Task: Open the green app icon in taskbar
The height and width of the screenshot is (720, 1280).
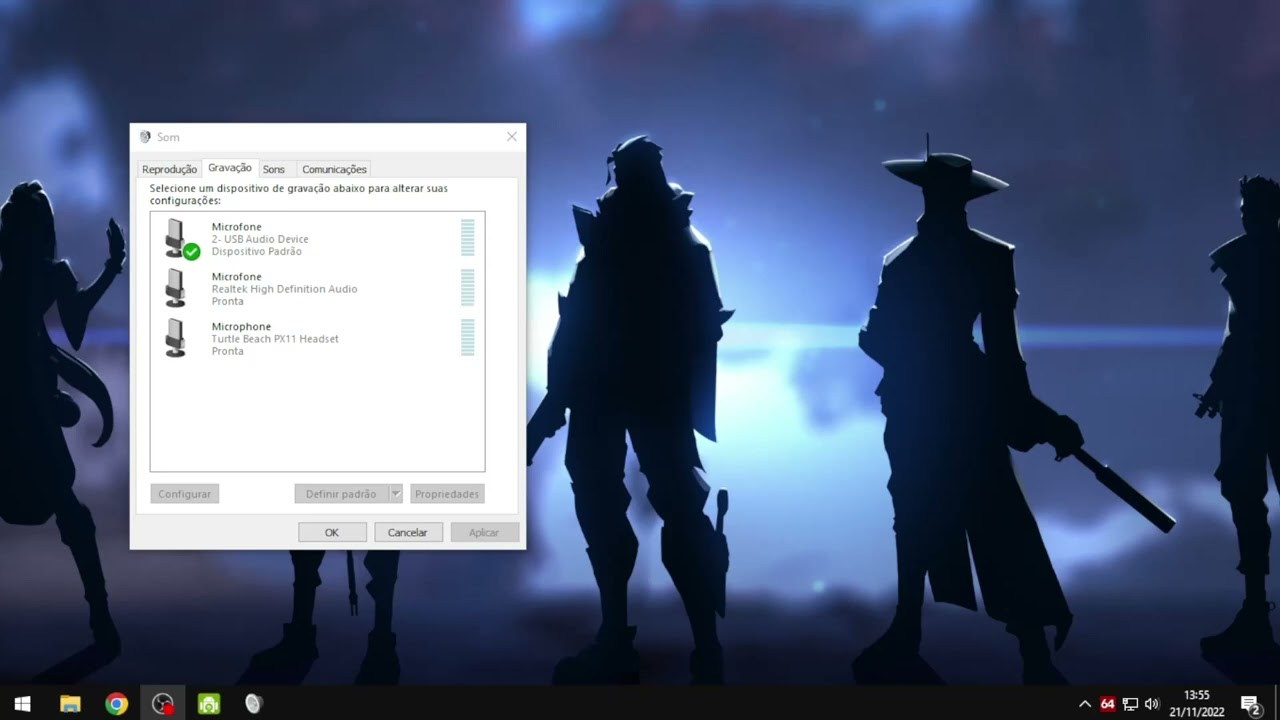Action: point(209,704)
